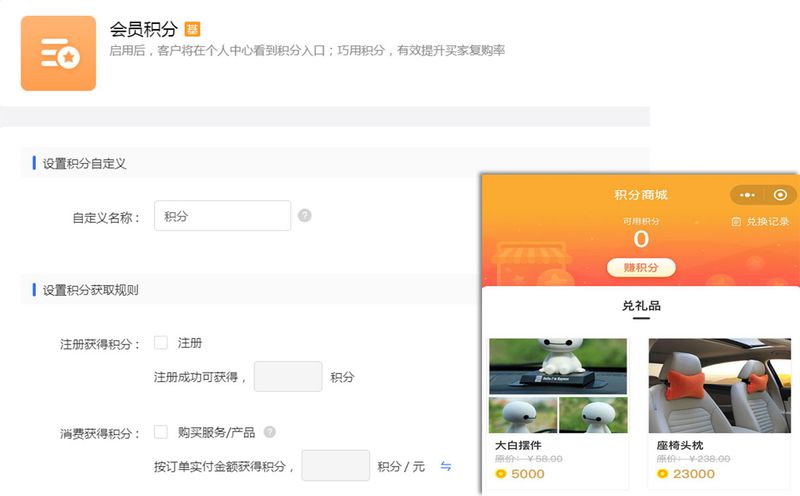
Task: Select the 兑礼品 tab
Action: point(641,306)
